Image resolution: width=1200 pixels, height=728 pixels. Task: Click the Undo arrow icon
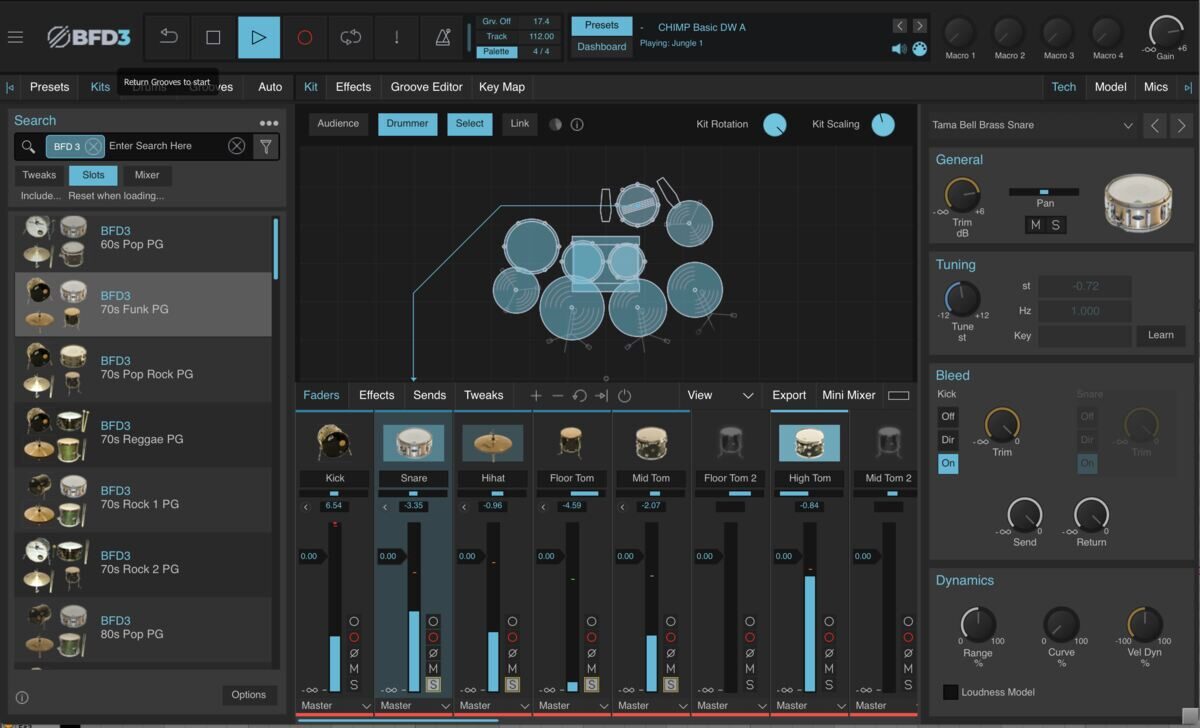(167, 37)
